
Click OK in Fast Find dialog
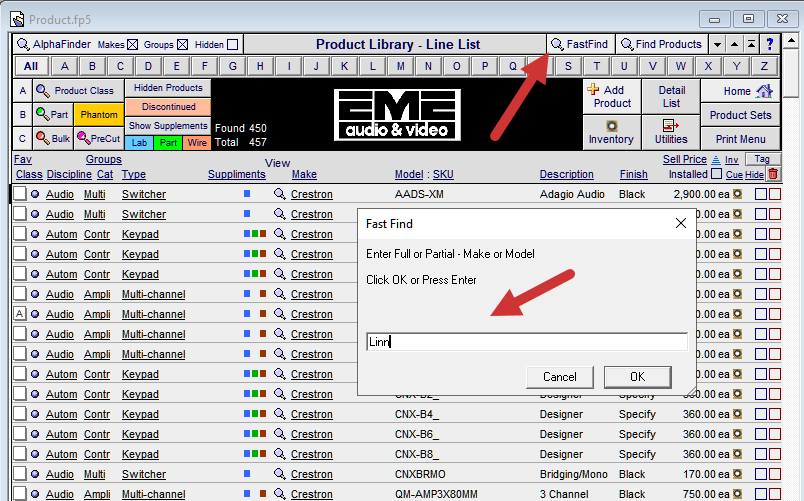pos(637,377)
